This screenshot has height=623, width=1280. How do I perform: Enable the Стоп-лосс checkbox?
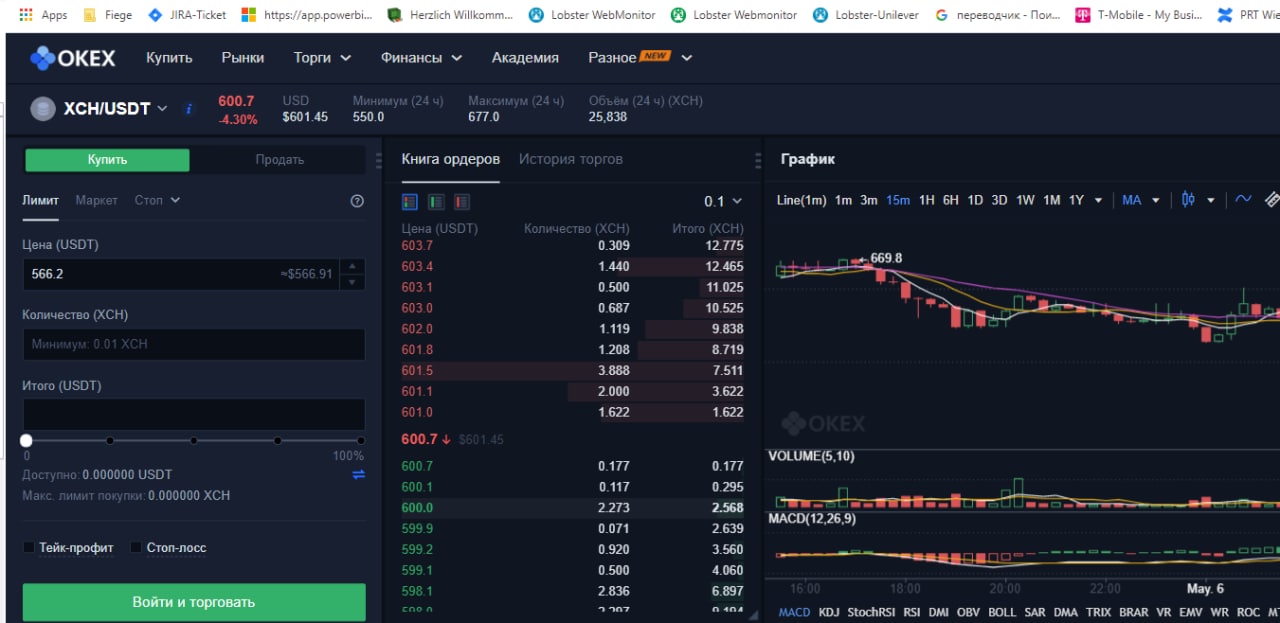pyautogui.click(x=136, y=547)
